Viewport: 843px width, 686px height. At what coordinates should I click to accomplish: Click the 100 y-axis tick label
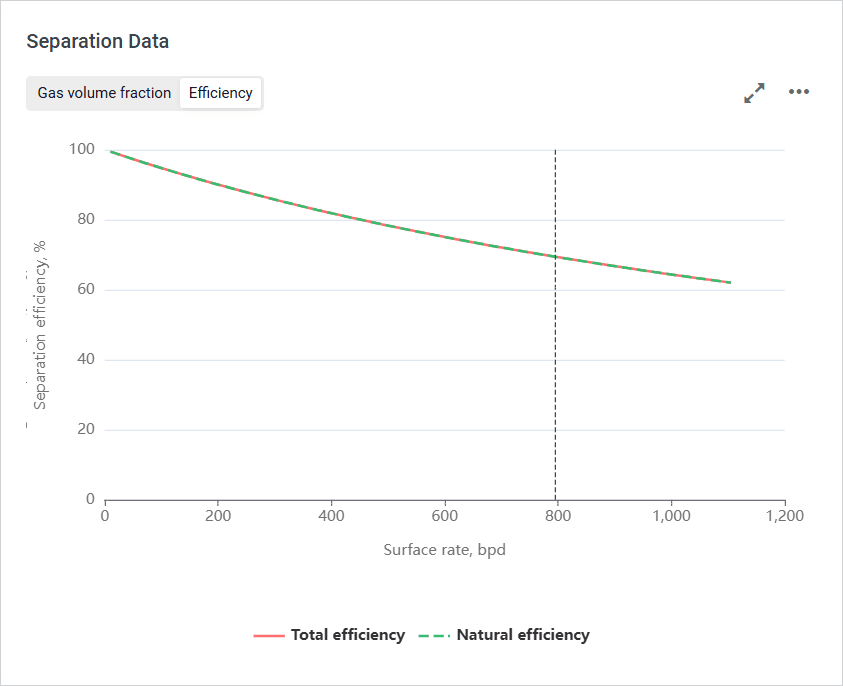[x=81, y=150]
